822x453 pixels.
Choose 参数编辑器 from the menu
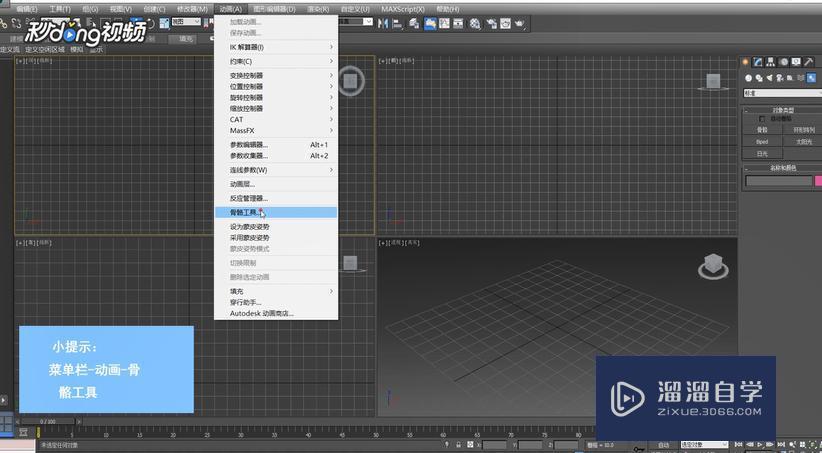click(276, 145)
